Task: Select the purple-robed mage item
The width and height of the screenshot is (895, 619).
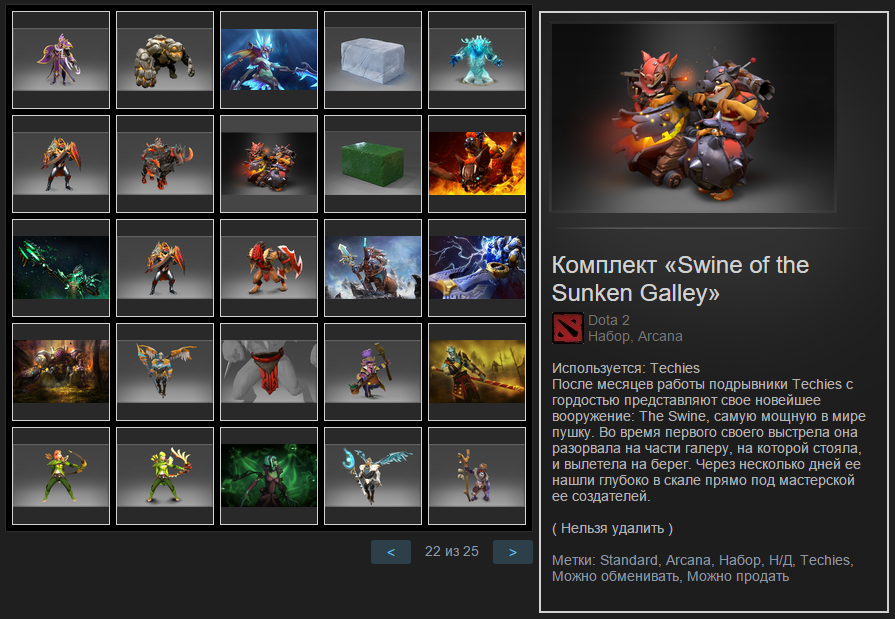Action: [61, 60]
